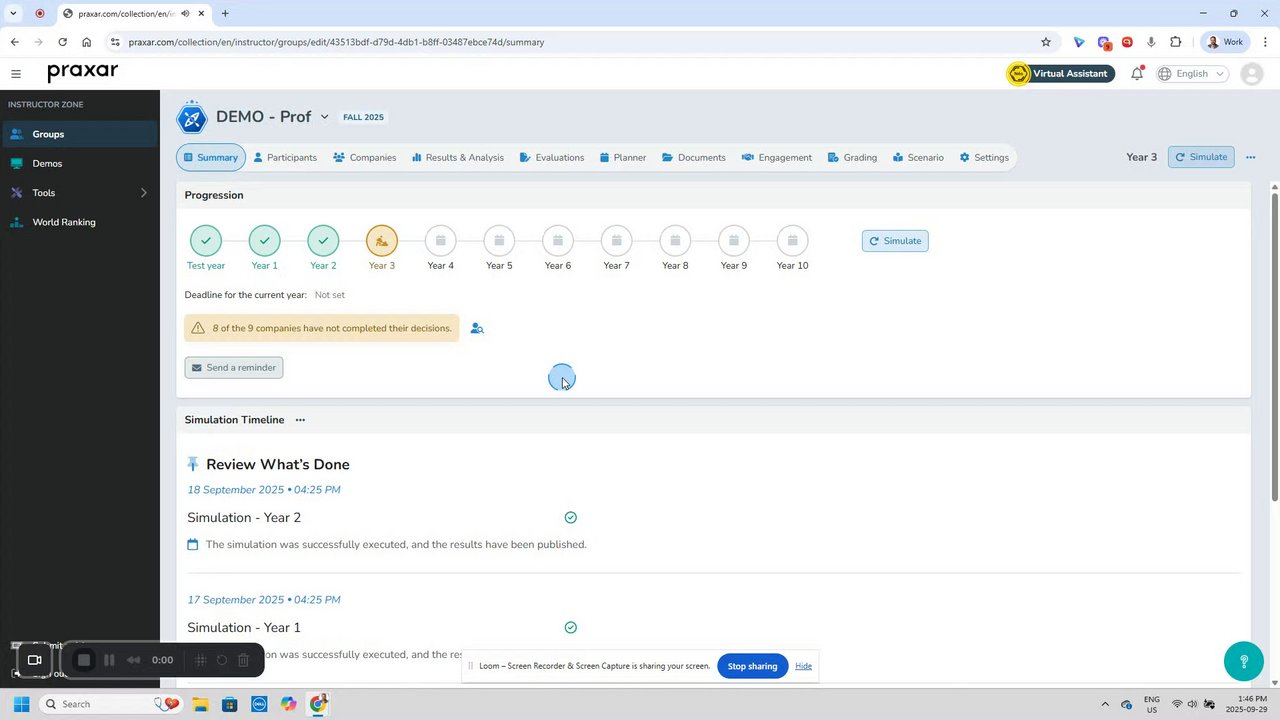The height and width of the screenshot is (720, 1280).
Task: Open the notifications bell
Action: point(1137,74)
